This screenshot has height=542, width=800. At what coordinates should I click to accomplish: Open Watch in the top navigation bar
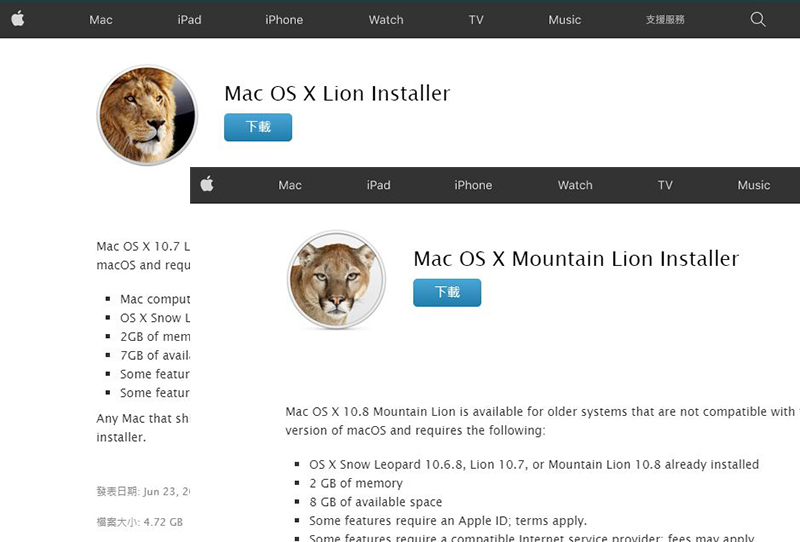(x=386, y=20)
